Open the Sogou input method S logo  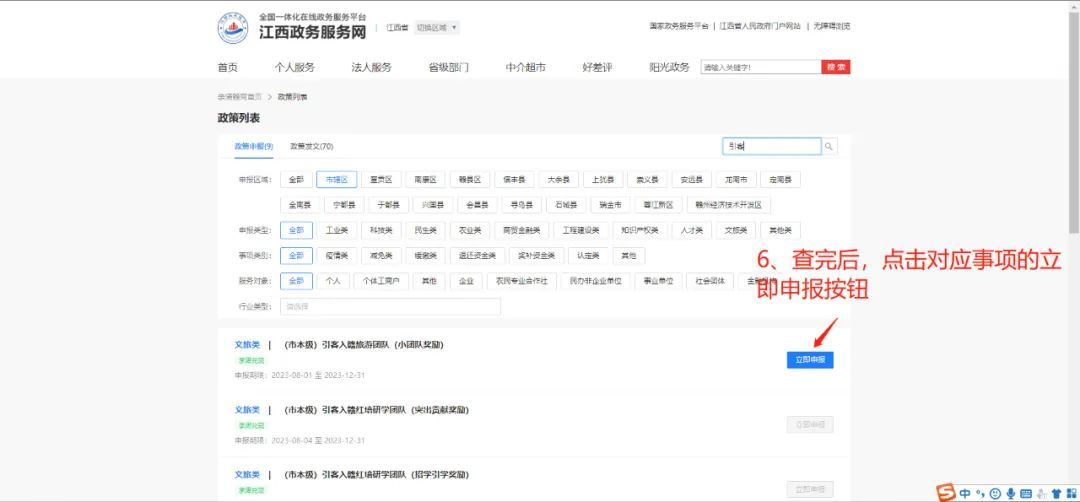coord(947,492)
